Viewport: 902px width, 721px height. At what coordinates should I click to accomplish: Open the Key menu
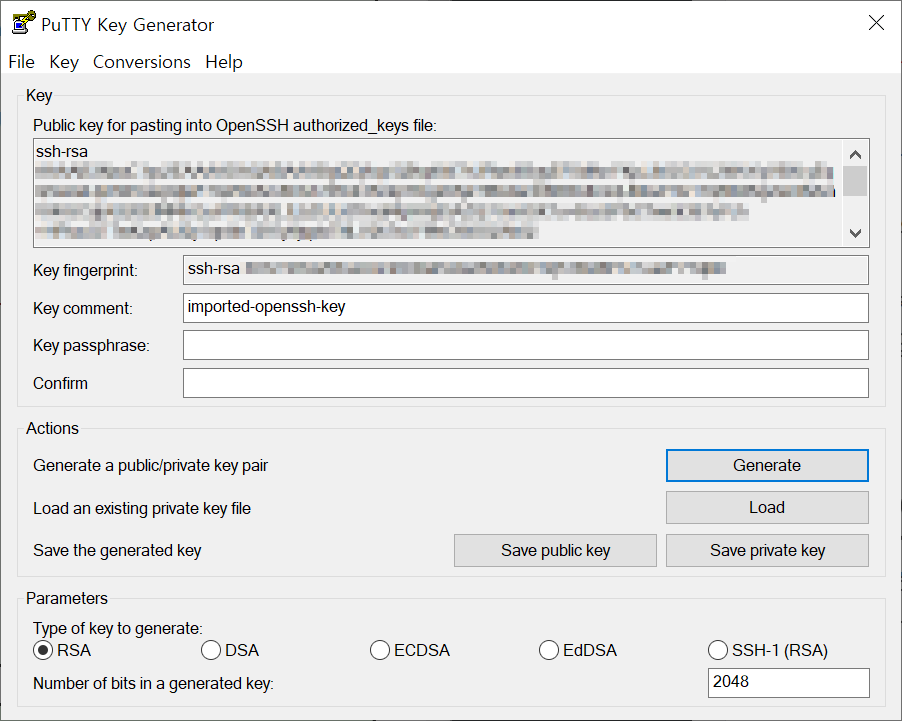(x=63, y=62)
